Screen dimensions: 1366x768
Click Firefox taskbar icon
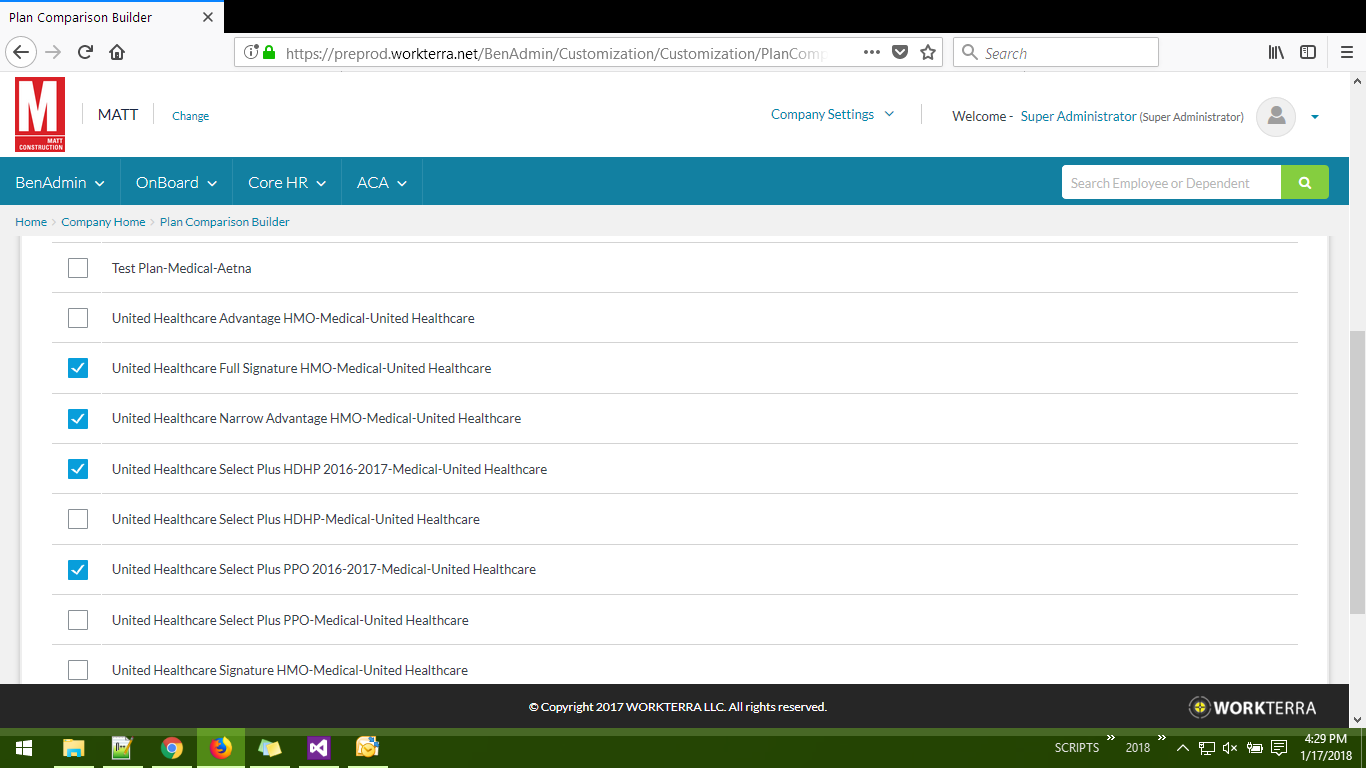tap(220, 748)
